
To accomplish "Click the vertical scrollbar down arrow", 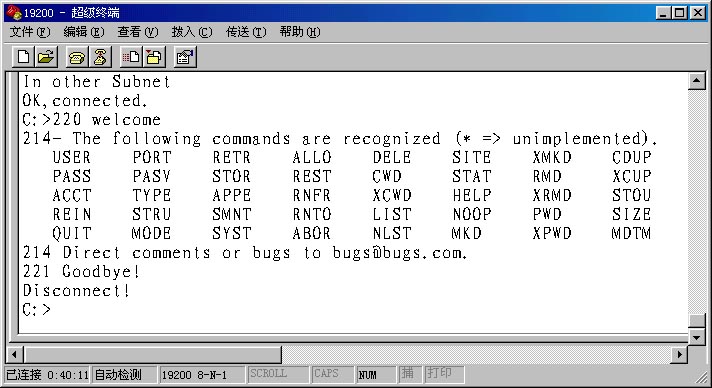I will [x=697, y=337].
